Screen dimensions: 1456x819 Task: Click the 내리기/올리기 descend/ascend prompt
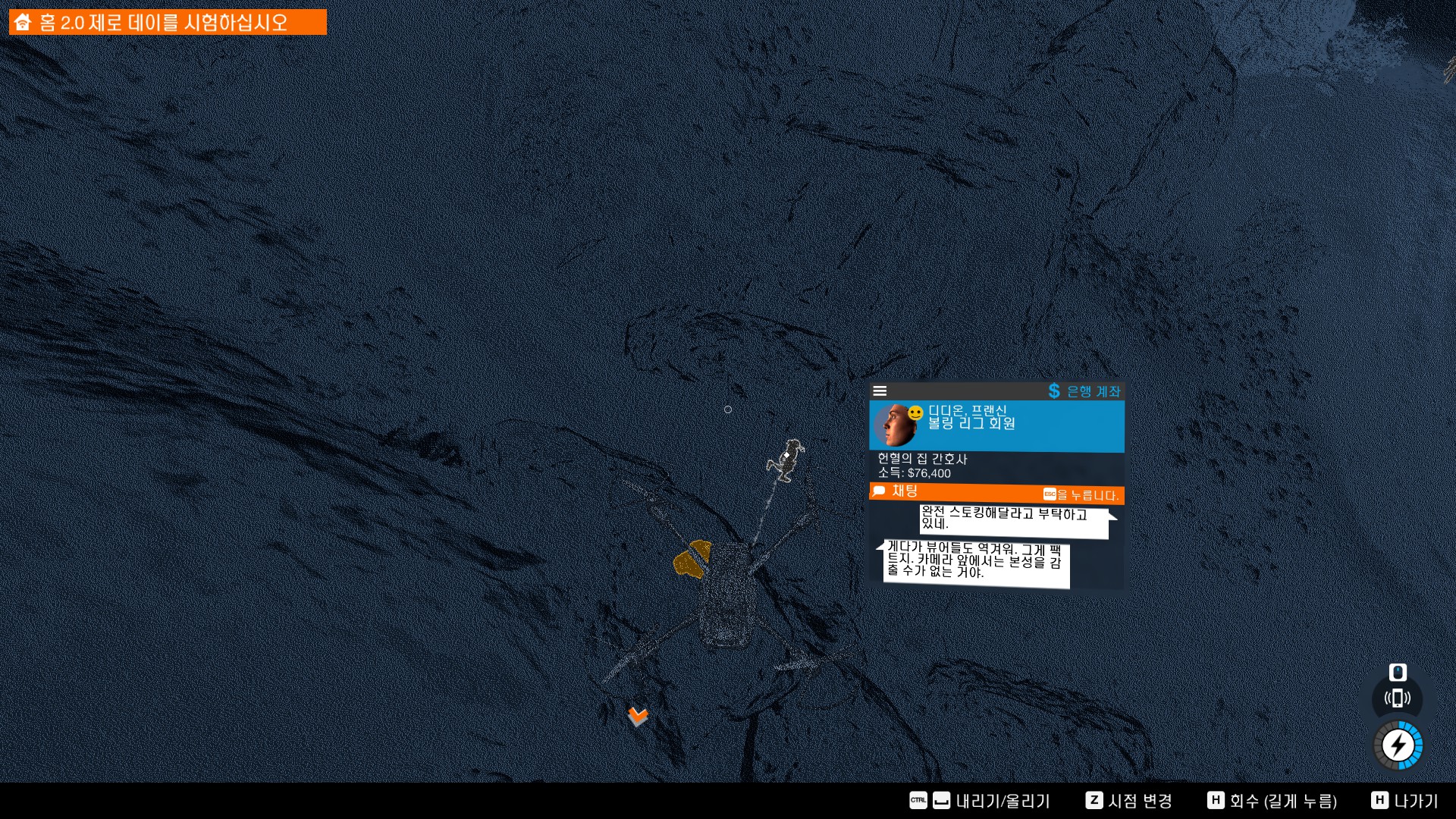[x=1003, y=801]
